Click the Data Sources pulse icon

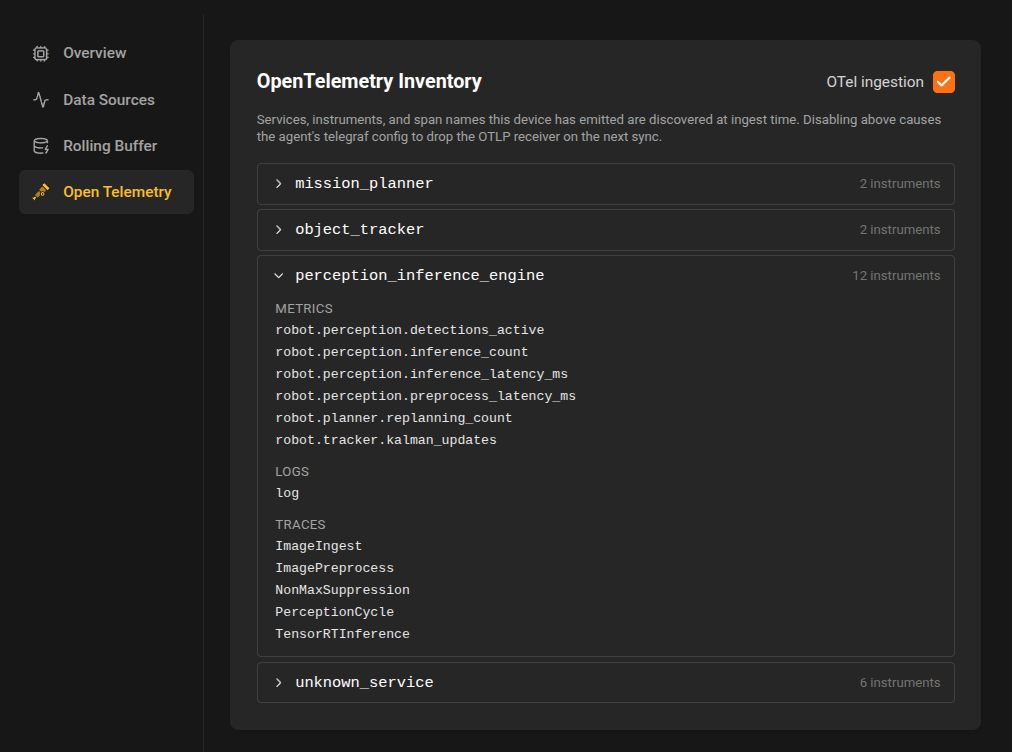[x=41, y=100]
